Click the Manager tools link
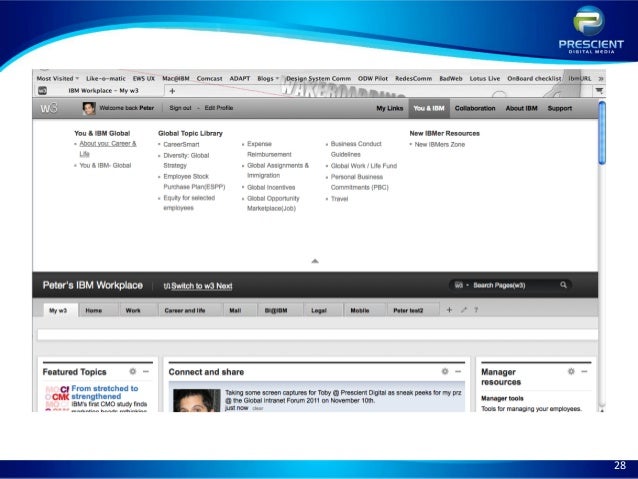This screenshot has width=638, height=479. pyautogui.click(x=502, y=398)
